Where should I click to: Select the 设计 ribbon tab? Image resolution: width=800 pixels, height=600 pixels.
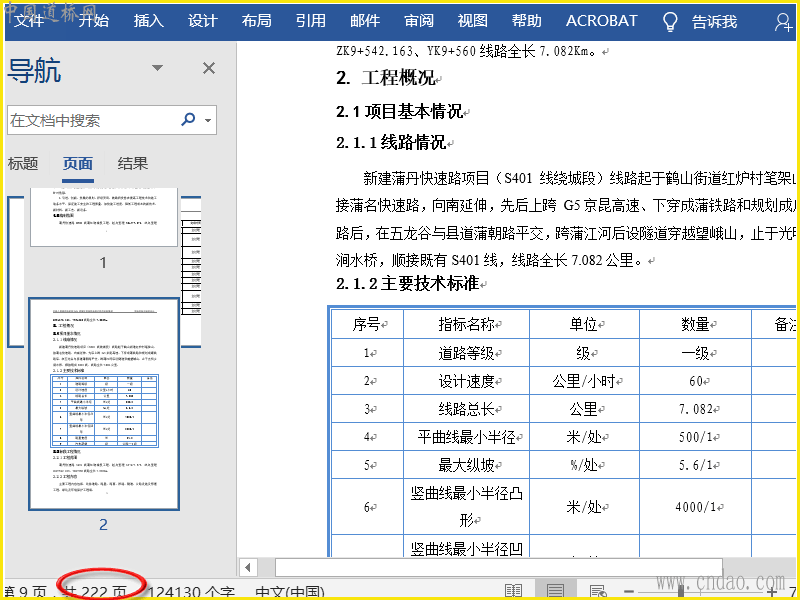pos(202,21)
